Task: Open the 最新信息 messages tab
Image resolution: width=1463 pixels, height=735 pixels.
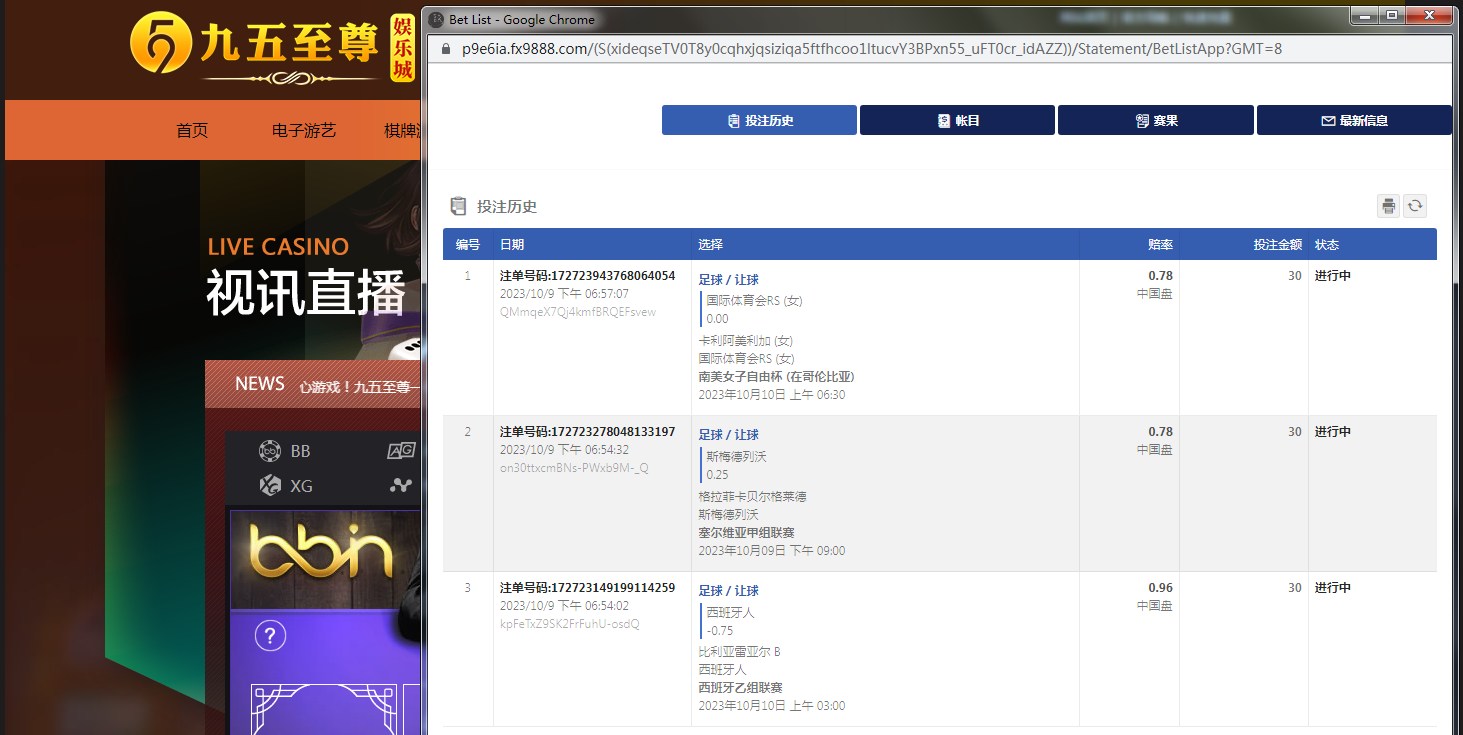Action: click(x=1353, y=120)
